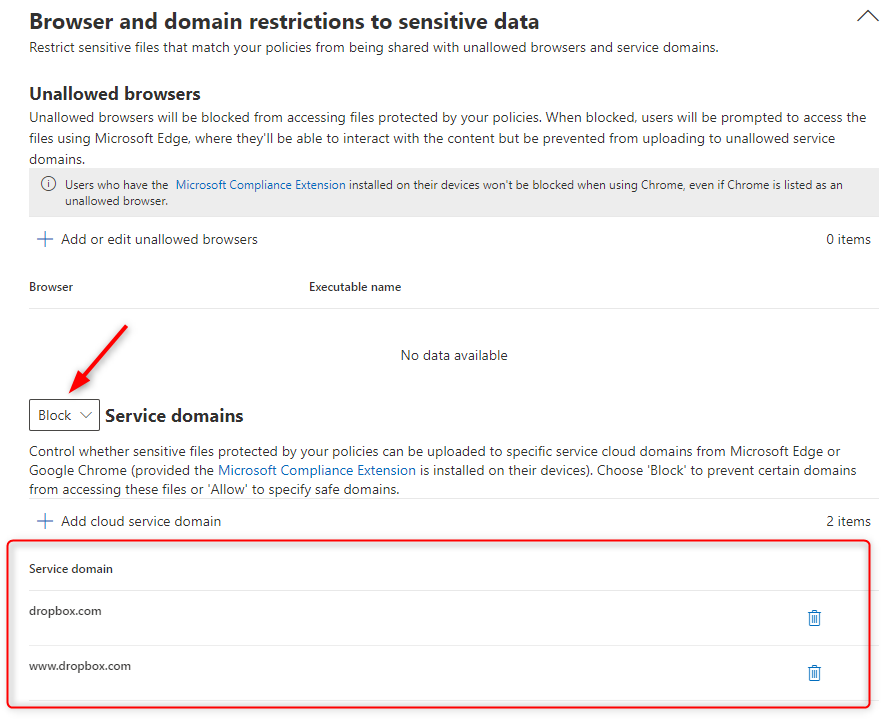Click the 'Add cloud service domain' label

(x=141, y=521)
